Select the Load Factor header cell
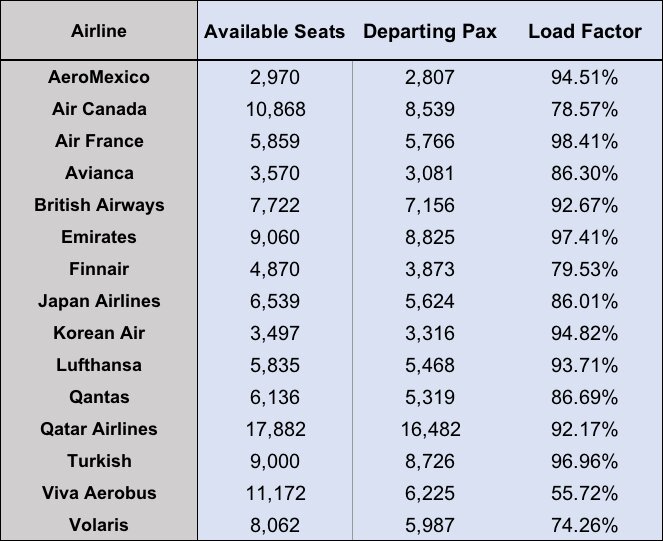The image size is (663, 541). (585, 32)
